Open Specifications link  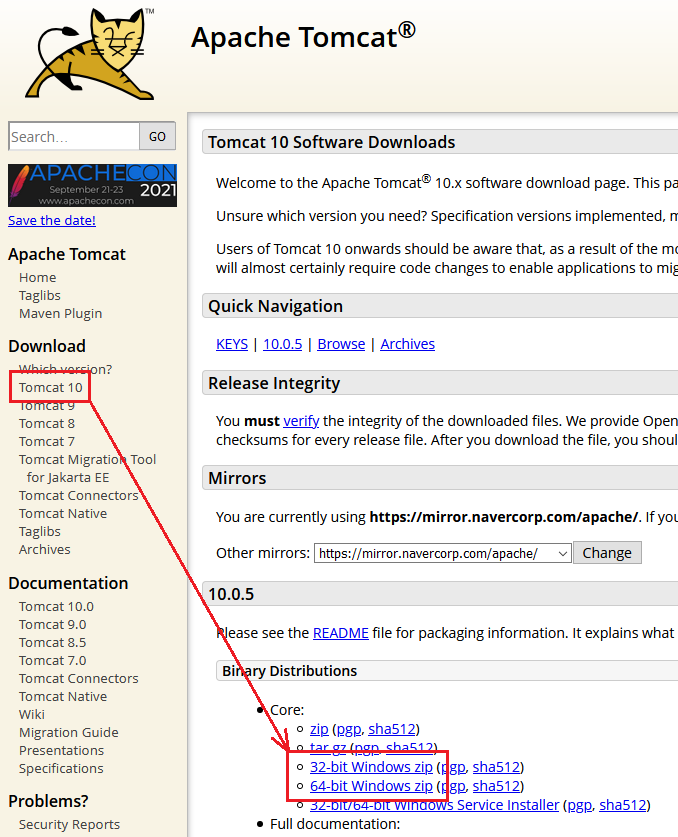point(61,768)
